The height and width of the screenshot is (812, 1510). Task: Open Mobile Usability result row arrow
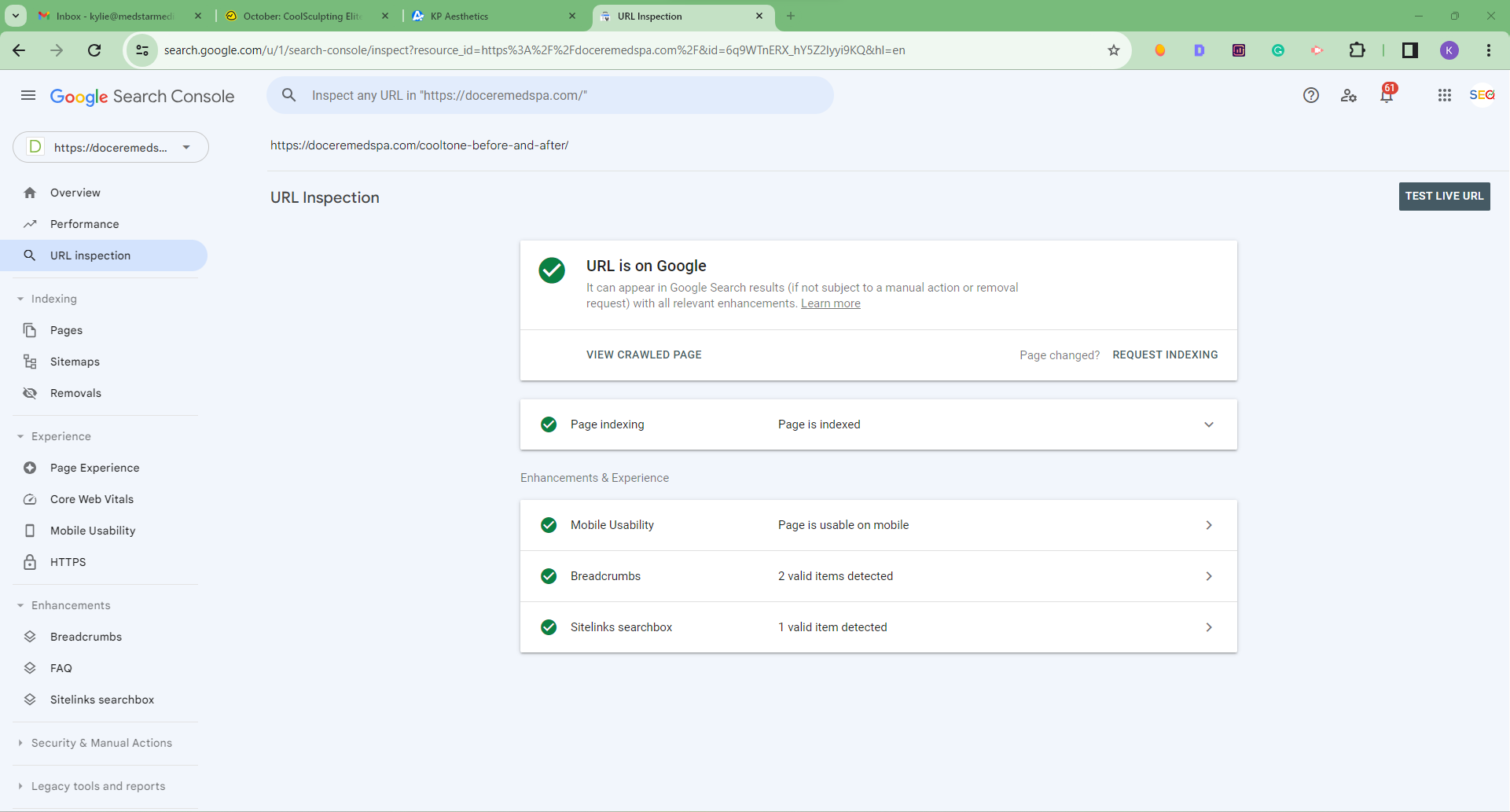coord(1209,525)
